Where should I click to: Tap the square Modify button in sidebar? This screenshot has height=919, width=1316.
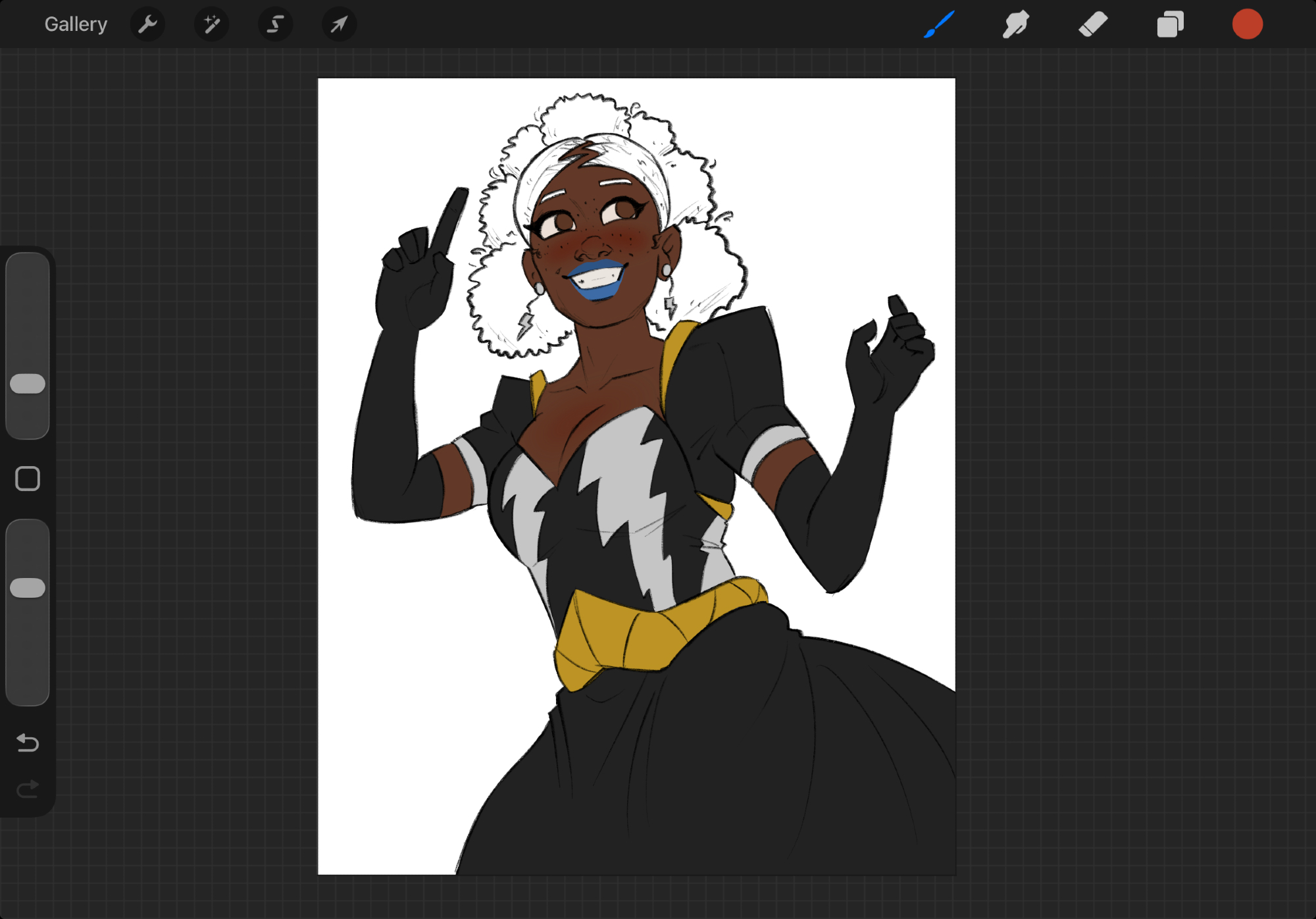(28, 479)
